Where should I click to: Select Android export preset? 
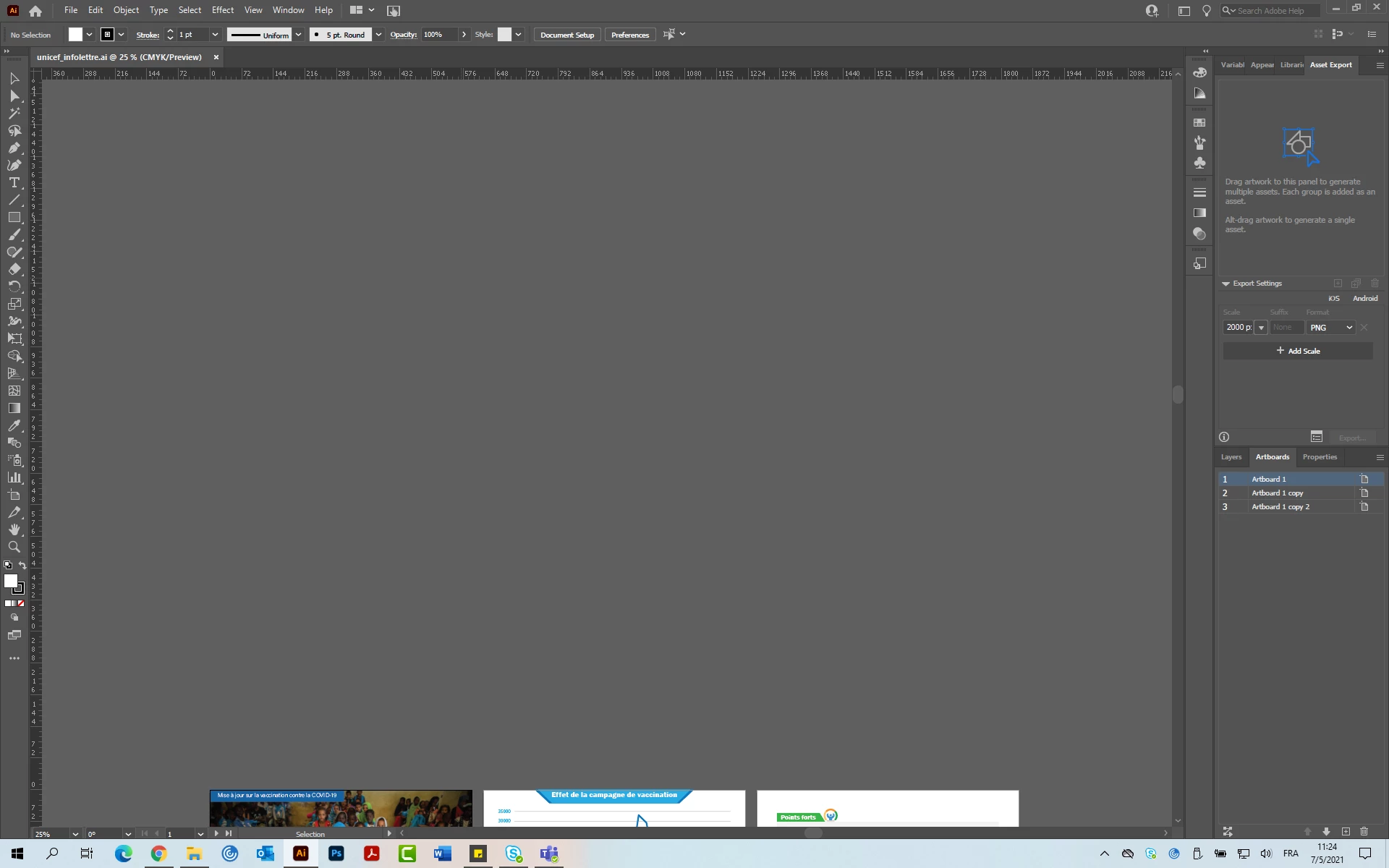(1364, 298)
